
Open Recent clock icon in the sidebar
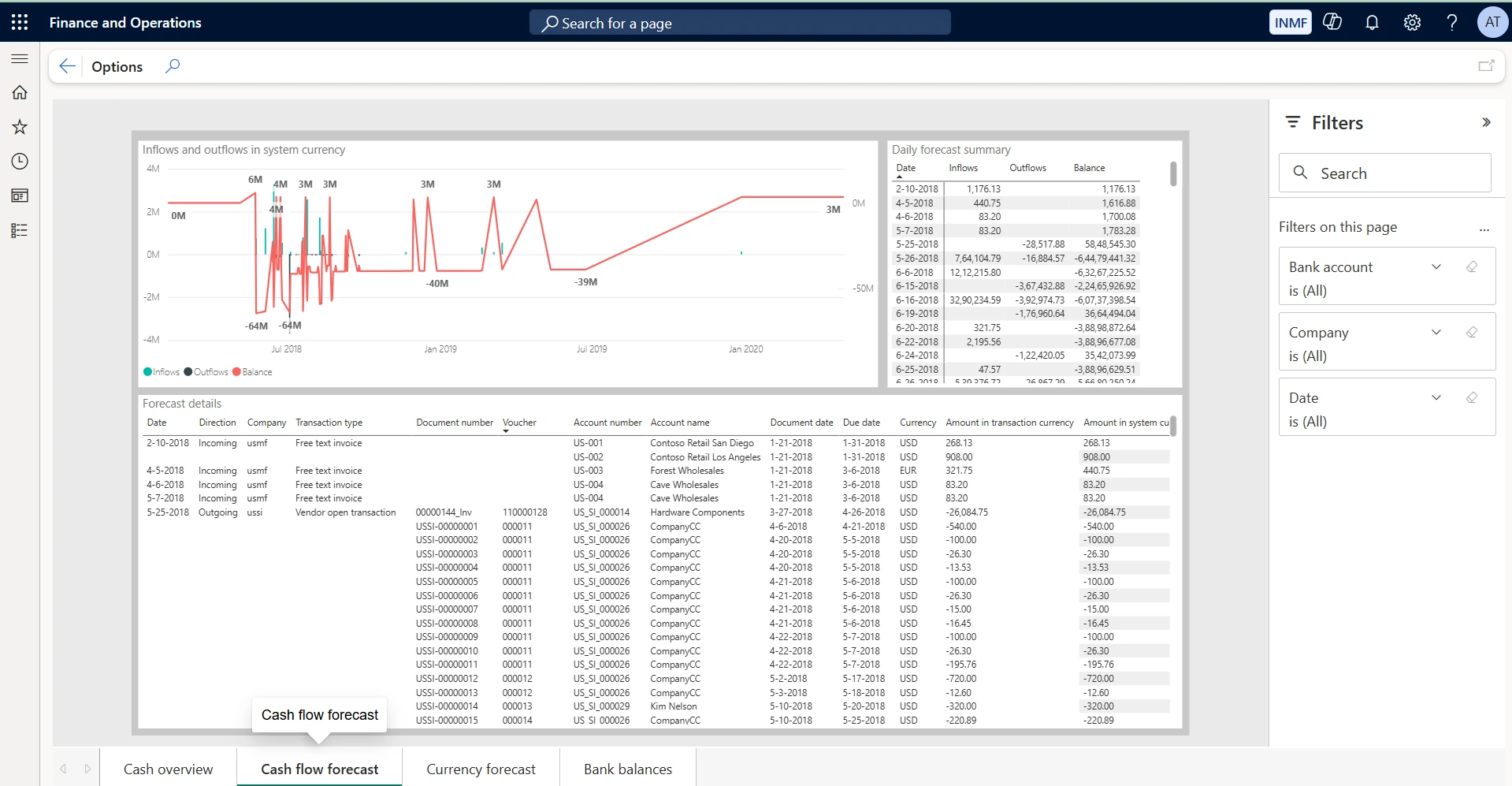point(20,162)
